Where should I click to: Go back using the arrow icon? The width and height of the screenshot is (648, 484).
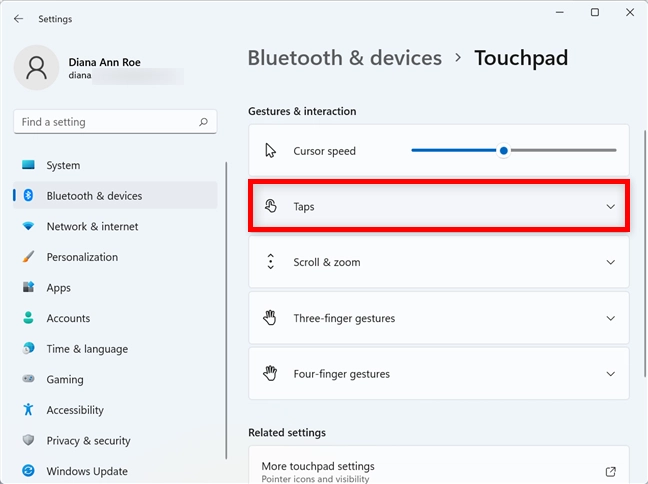pyautogui.click(x=18, y=19)
